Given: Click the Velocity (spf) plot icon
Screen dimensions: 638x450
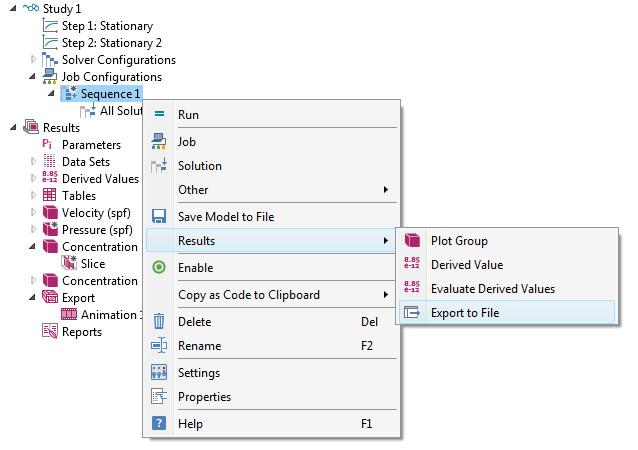Looking at the screenshot, I should pos(50,212).
